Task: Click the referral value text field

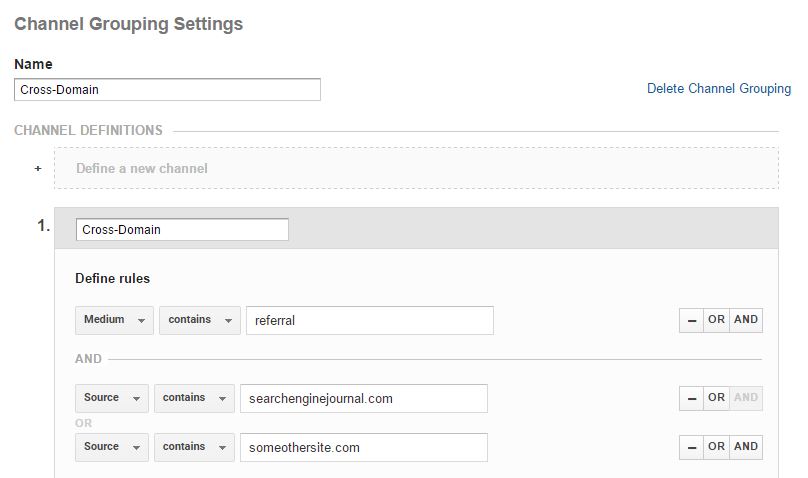Action: [x=370, y=320]
